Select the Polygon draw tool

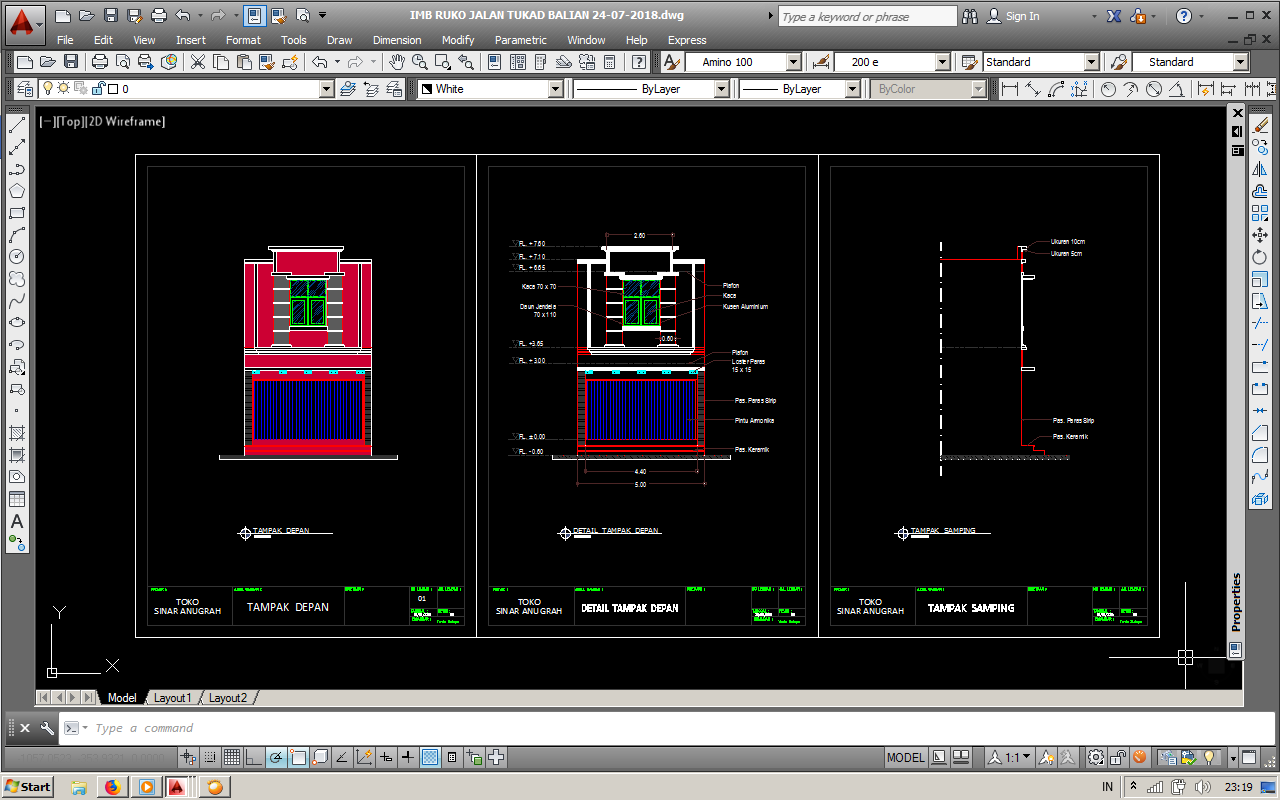[x=16, y=192]
